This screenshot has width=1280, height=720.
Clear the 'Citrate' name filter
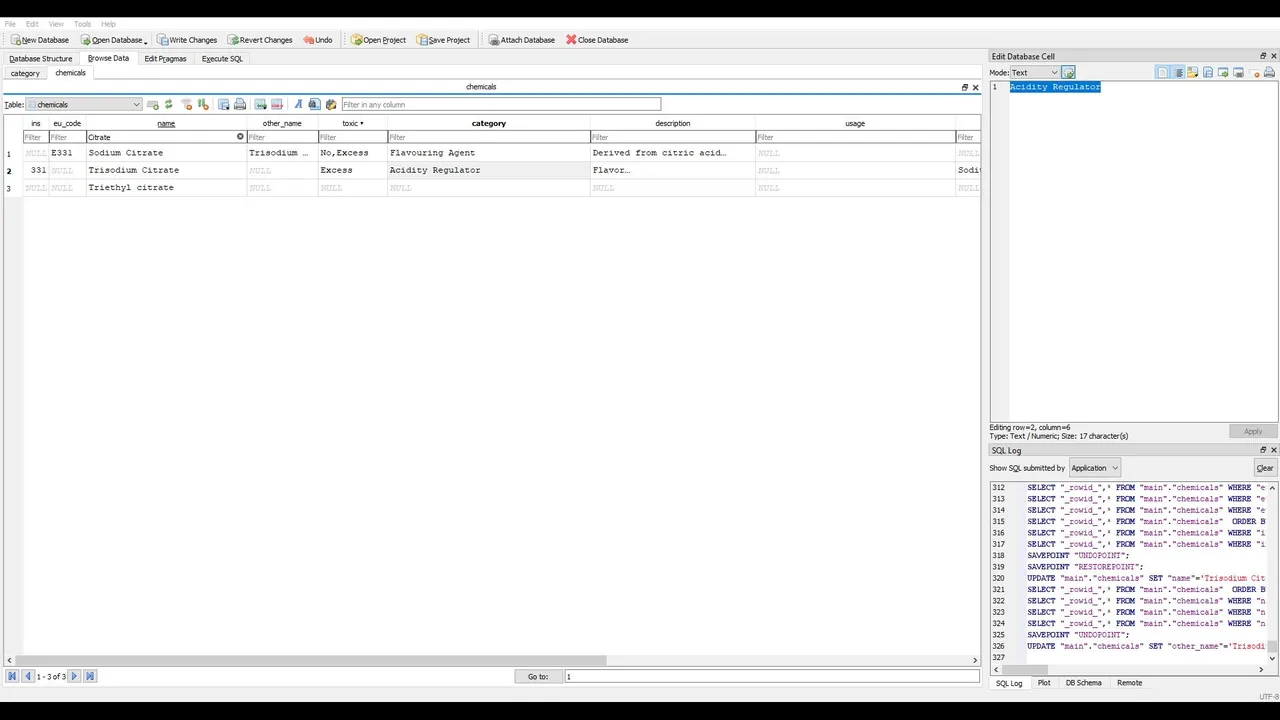point(240,137)
